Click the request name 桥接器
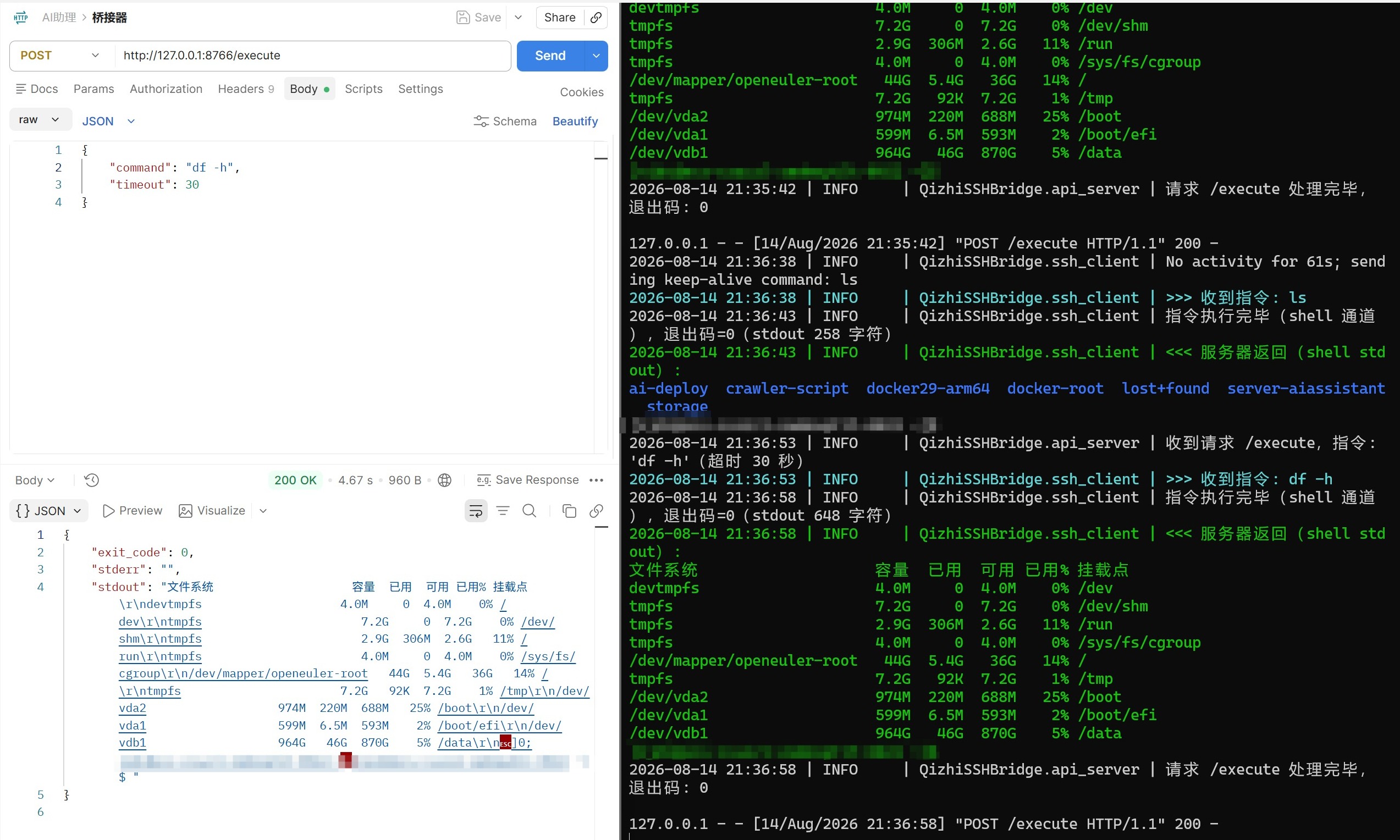This screenshot has width=1400, height=840. [x=110, y=18]
